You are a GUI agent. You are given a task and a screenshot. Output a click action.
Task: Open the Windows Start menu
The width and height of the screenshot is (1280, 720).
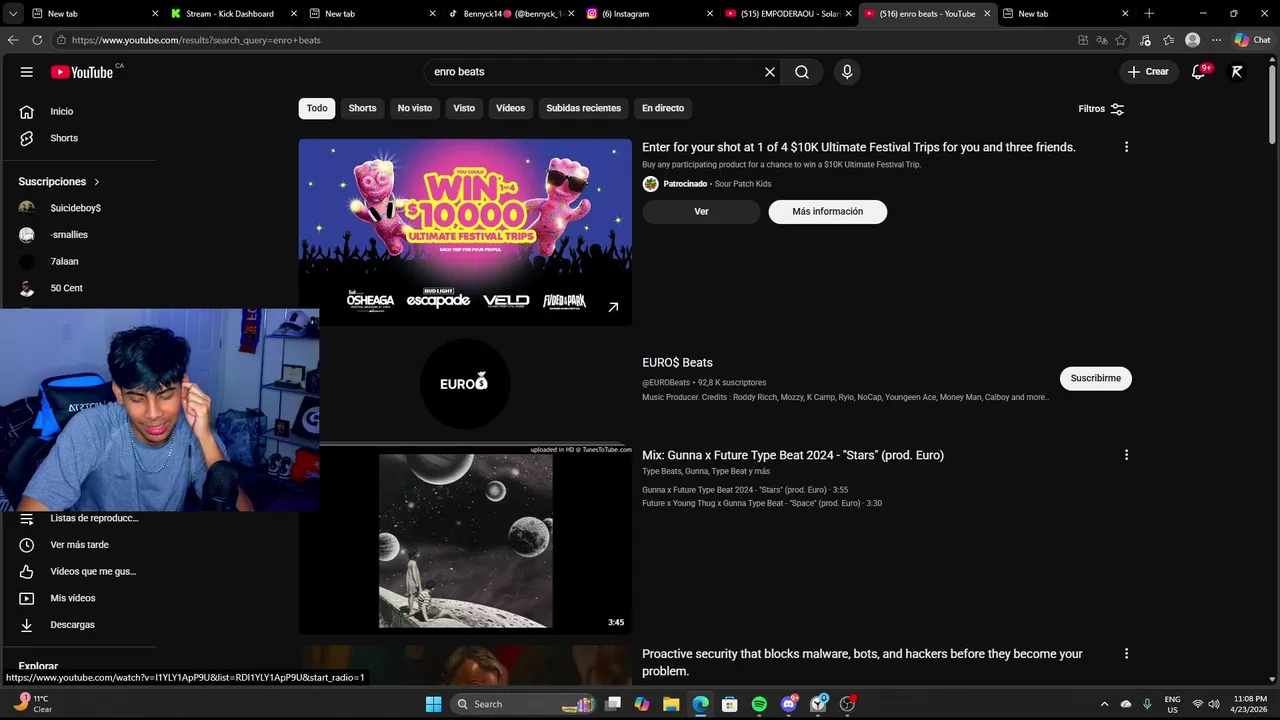[x=433, y=704]
